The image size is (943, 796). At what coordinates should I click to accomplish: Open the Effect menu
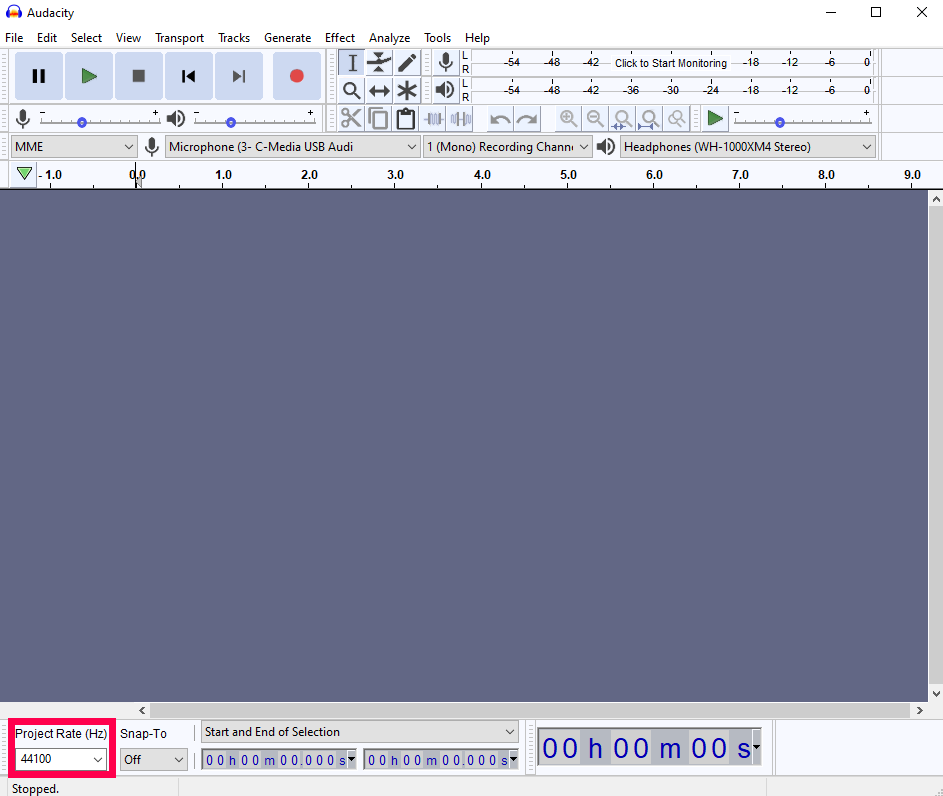[340, 38]
